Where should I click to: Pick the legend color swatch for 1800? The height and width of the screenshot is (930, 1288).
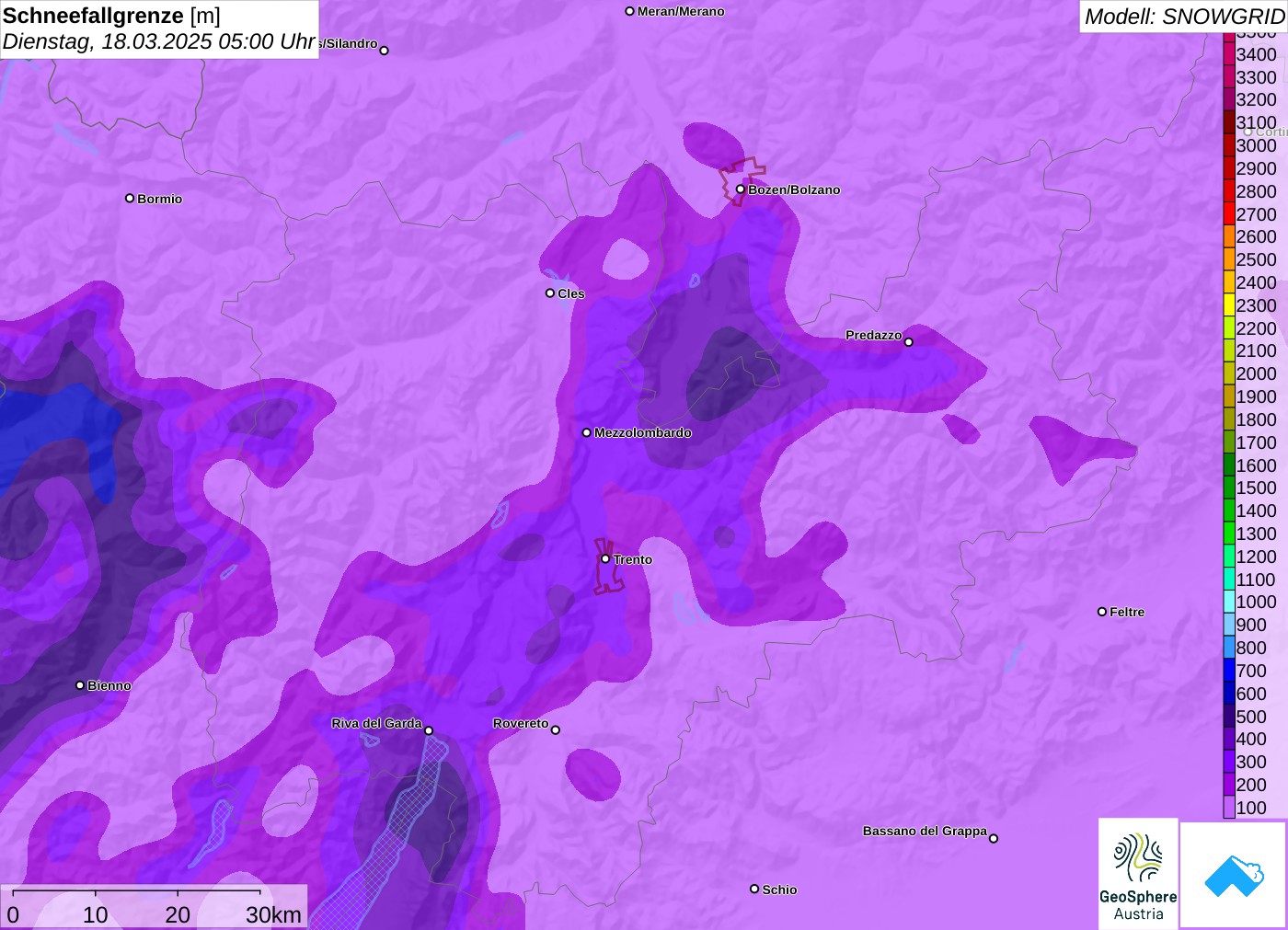click(1229, 419)
